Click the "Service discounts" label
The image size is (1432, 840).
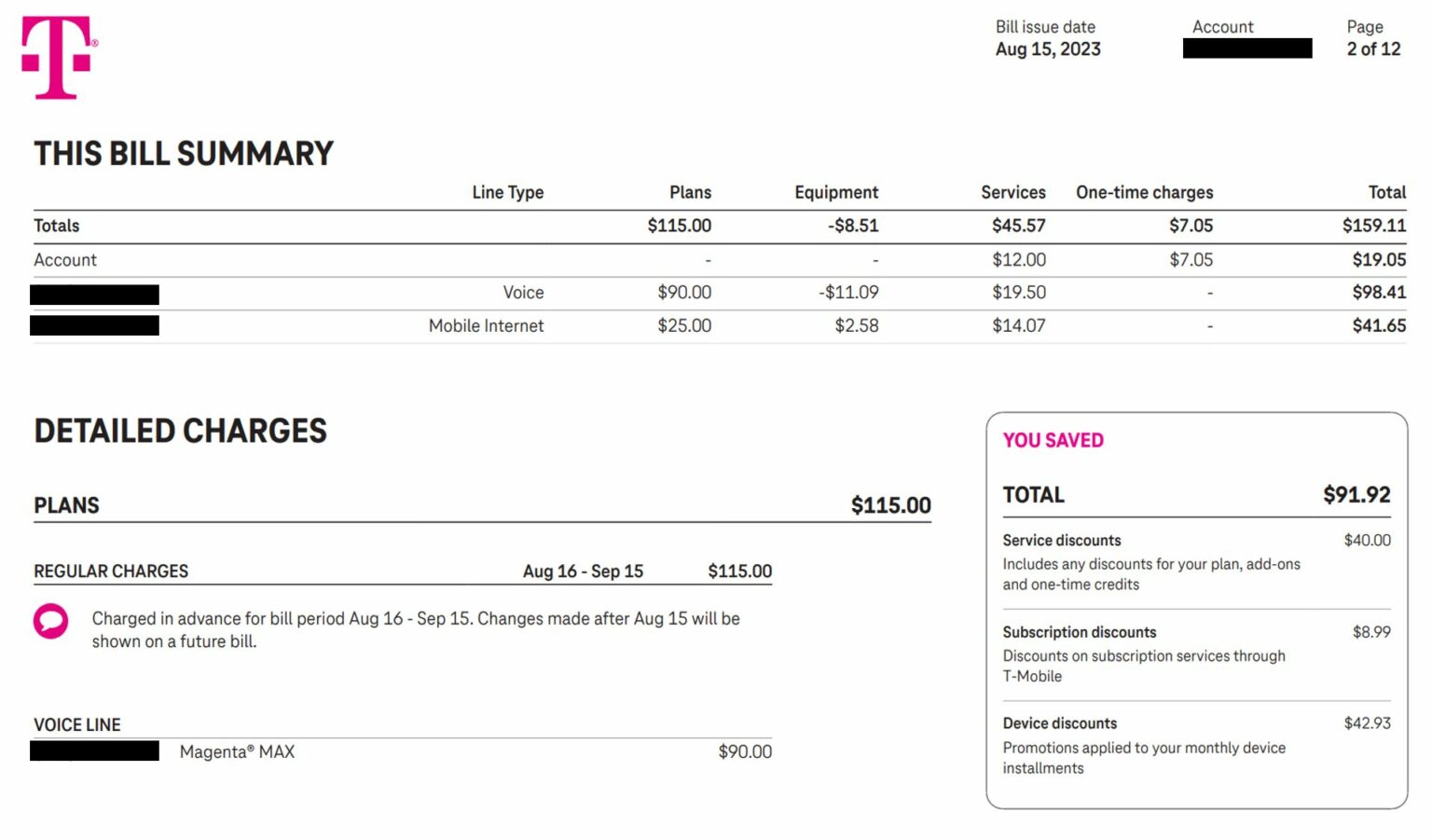[x=1062, y=541]
